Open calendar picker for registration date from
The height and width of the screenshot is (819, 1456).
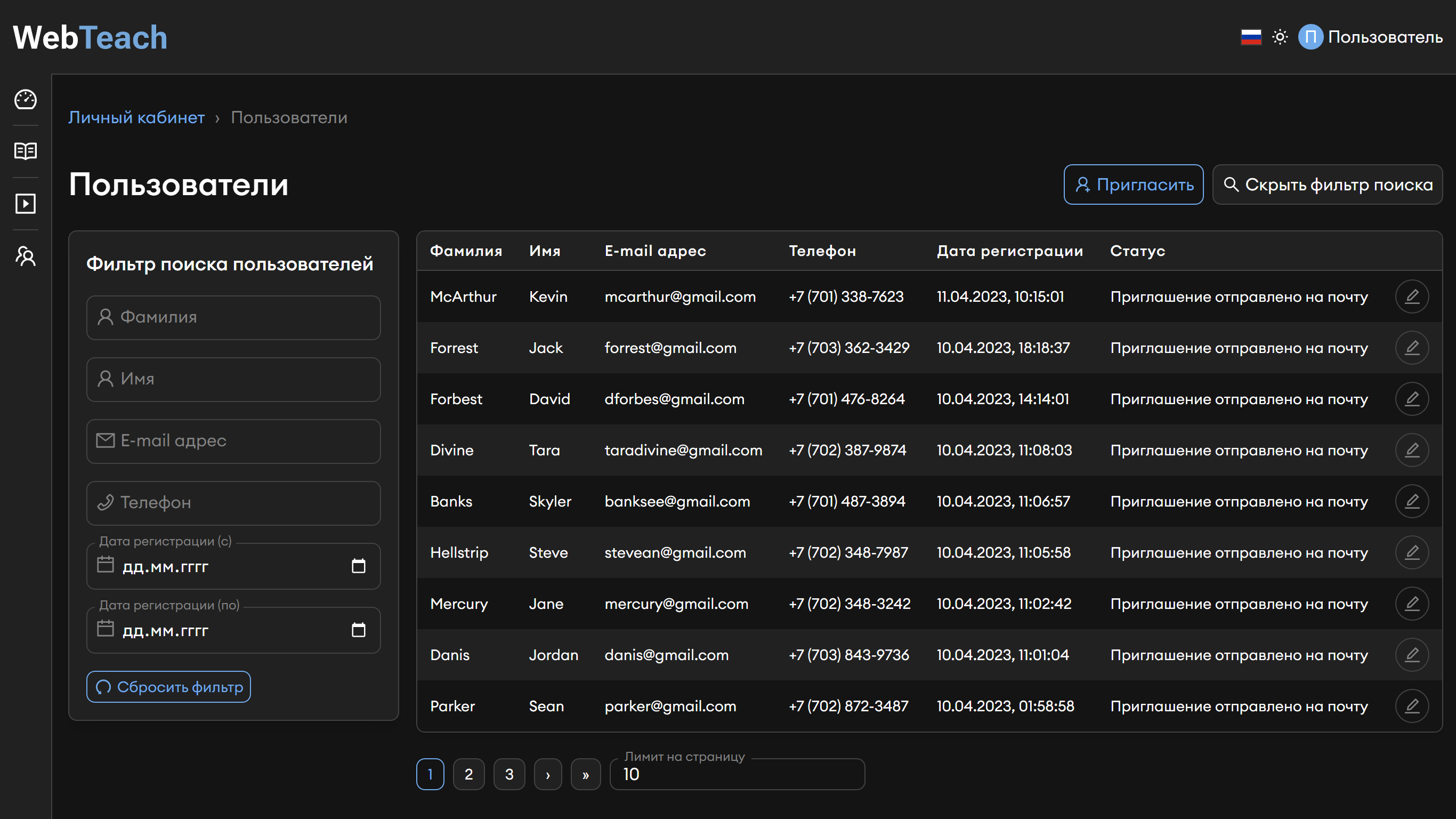coord(358,566)
